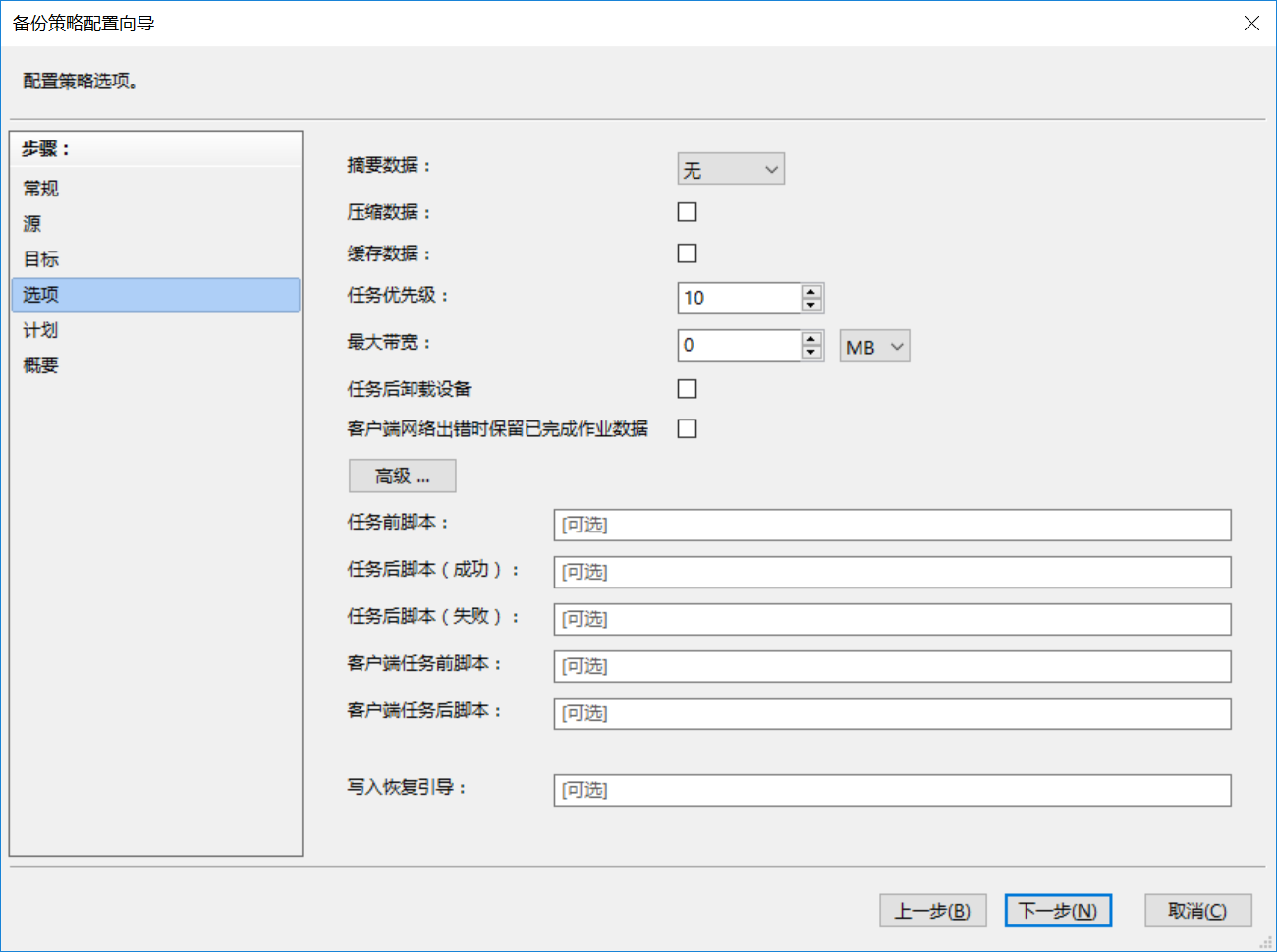
Task: Click the 高级 ... button
Action: pos(403,476)
